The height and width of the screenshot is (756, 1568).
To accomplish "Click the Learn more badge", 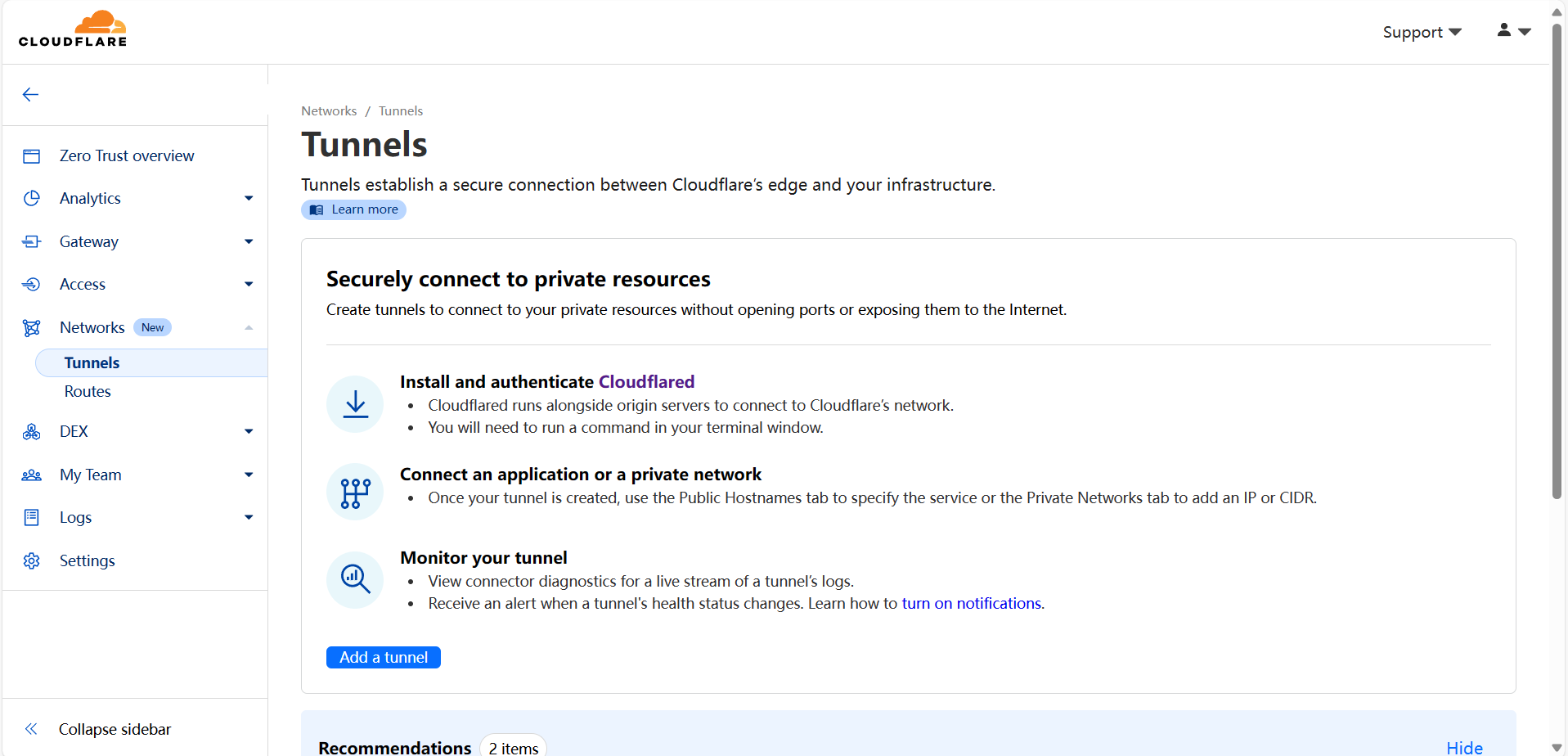I will [x=353, y=210].
